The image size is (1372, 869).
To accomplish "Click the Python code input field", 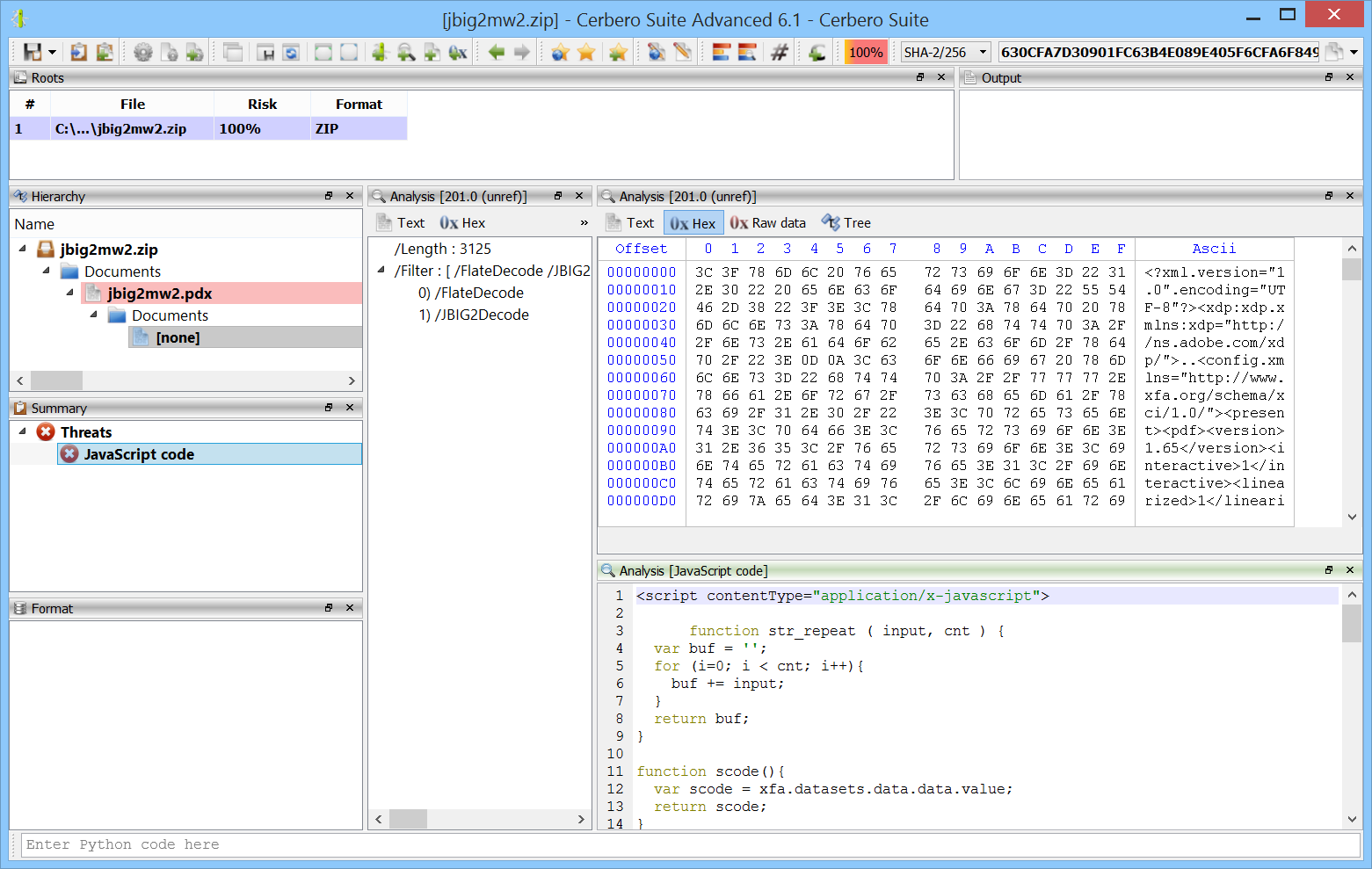I will (x=690, y=844).
